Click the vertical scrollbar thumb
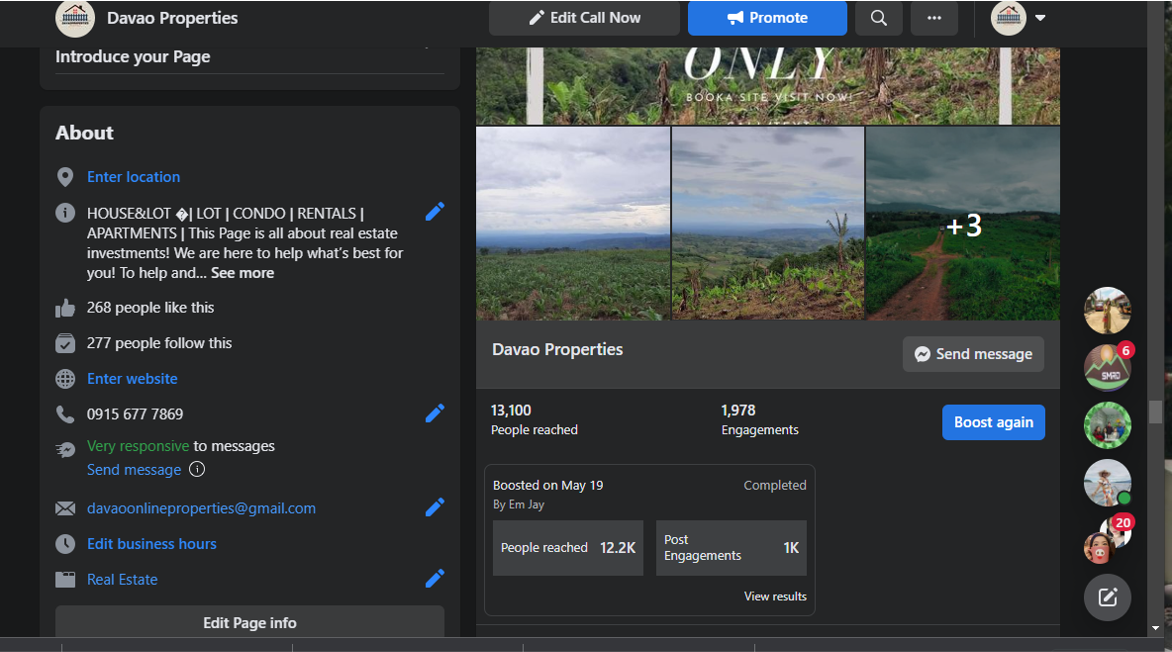 1156,412
